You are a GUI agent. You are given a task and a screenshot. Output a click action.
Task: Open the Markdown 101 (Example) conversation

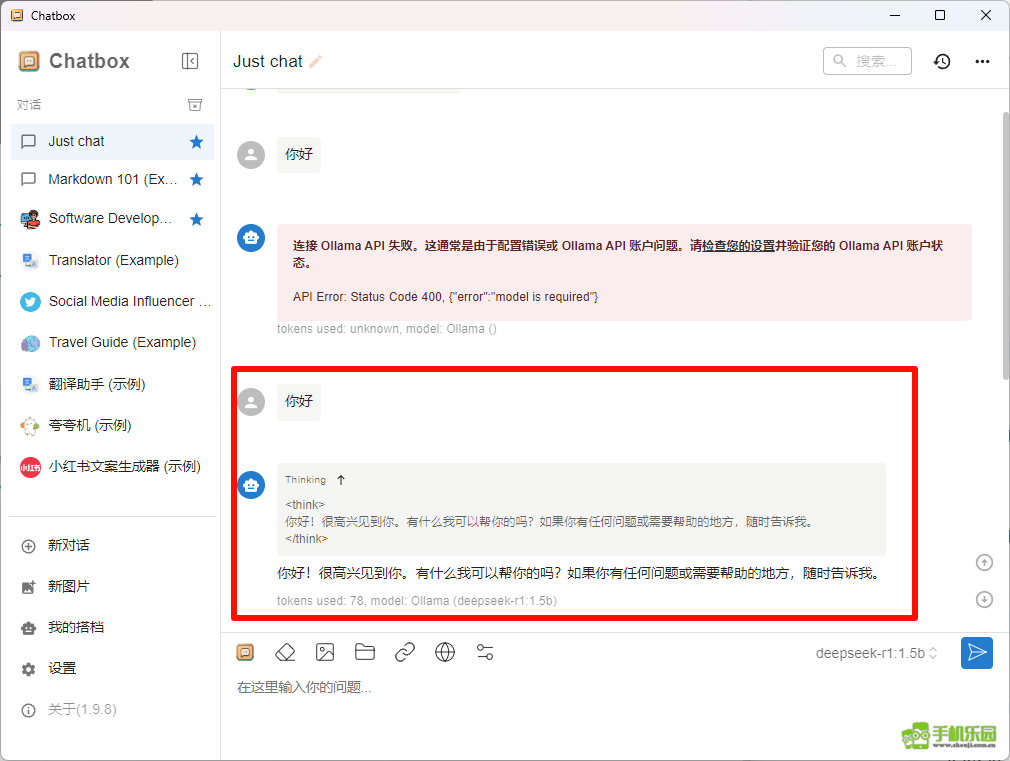[112, 180]
